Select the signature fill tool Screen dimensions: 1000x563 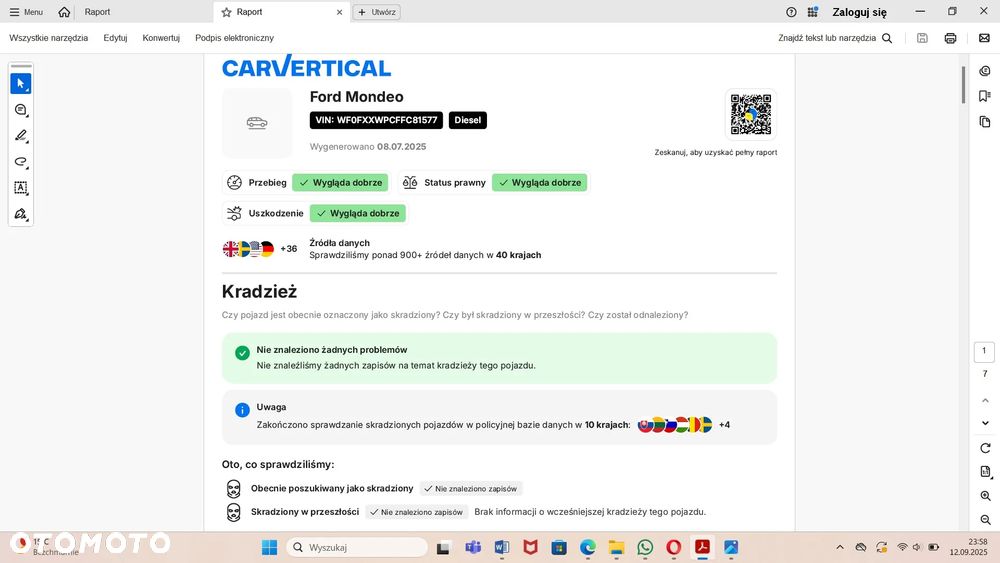point(21,214)
